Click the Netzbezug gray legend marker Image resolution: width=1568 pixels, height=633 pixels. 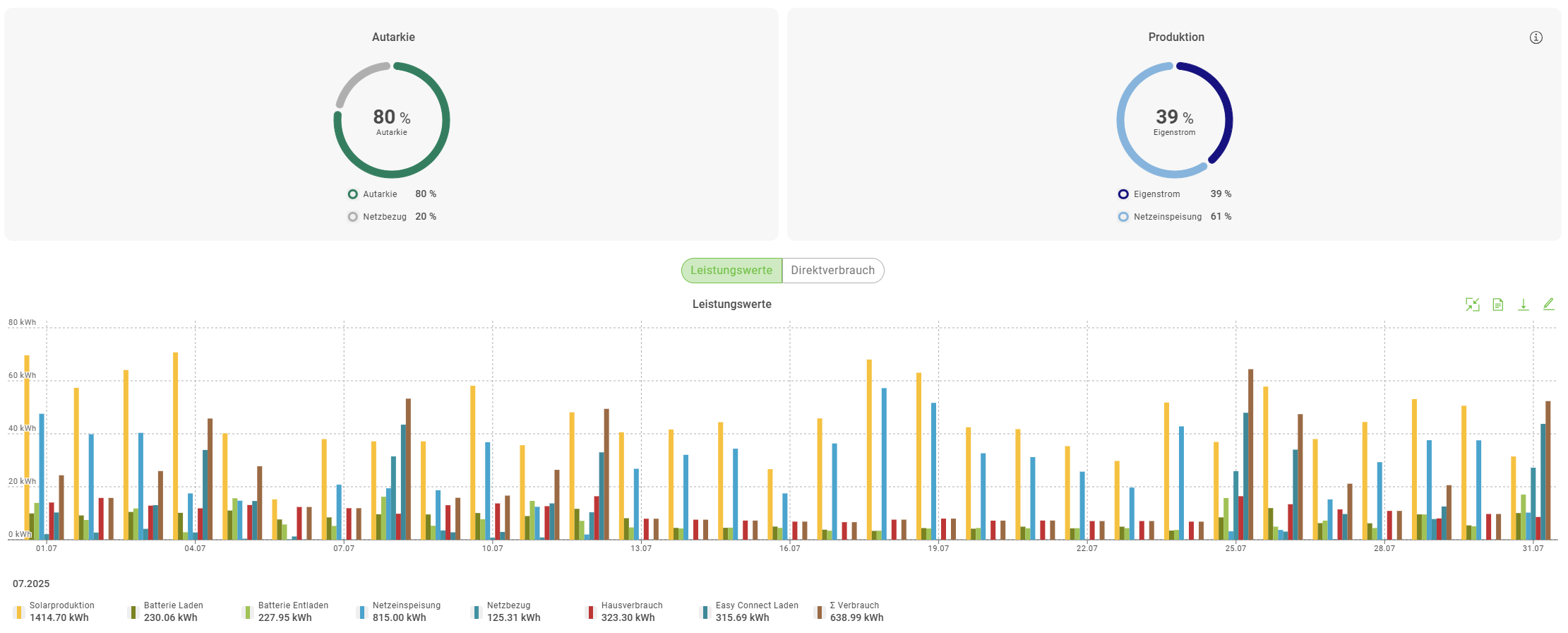[352, 217]
